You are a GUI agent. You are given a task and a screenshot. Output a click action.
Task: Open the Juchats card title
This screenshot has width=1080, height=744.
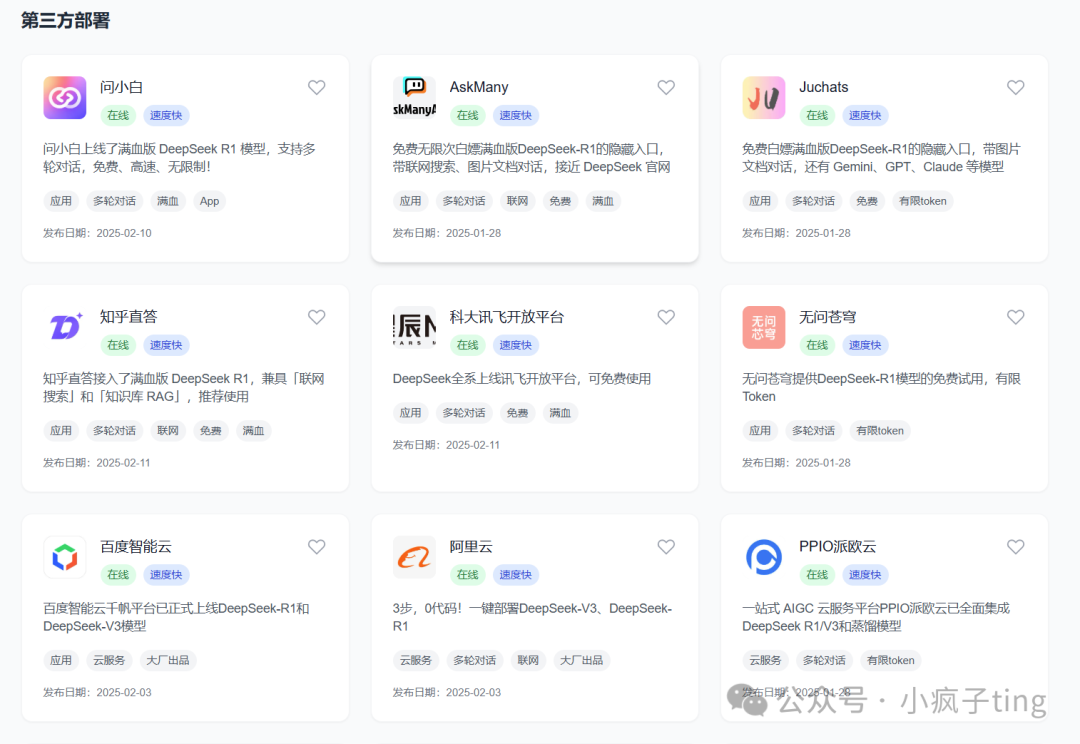[823, 87]
